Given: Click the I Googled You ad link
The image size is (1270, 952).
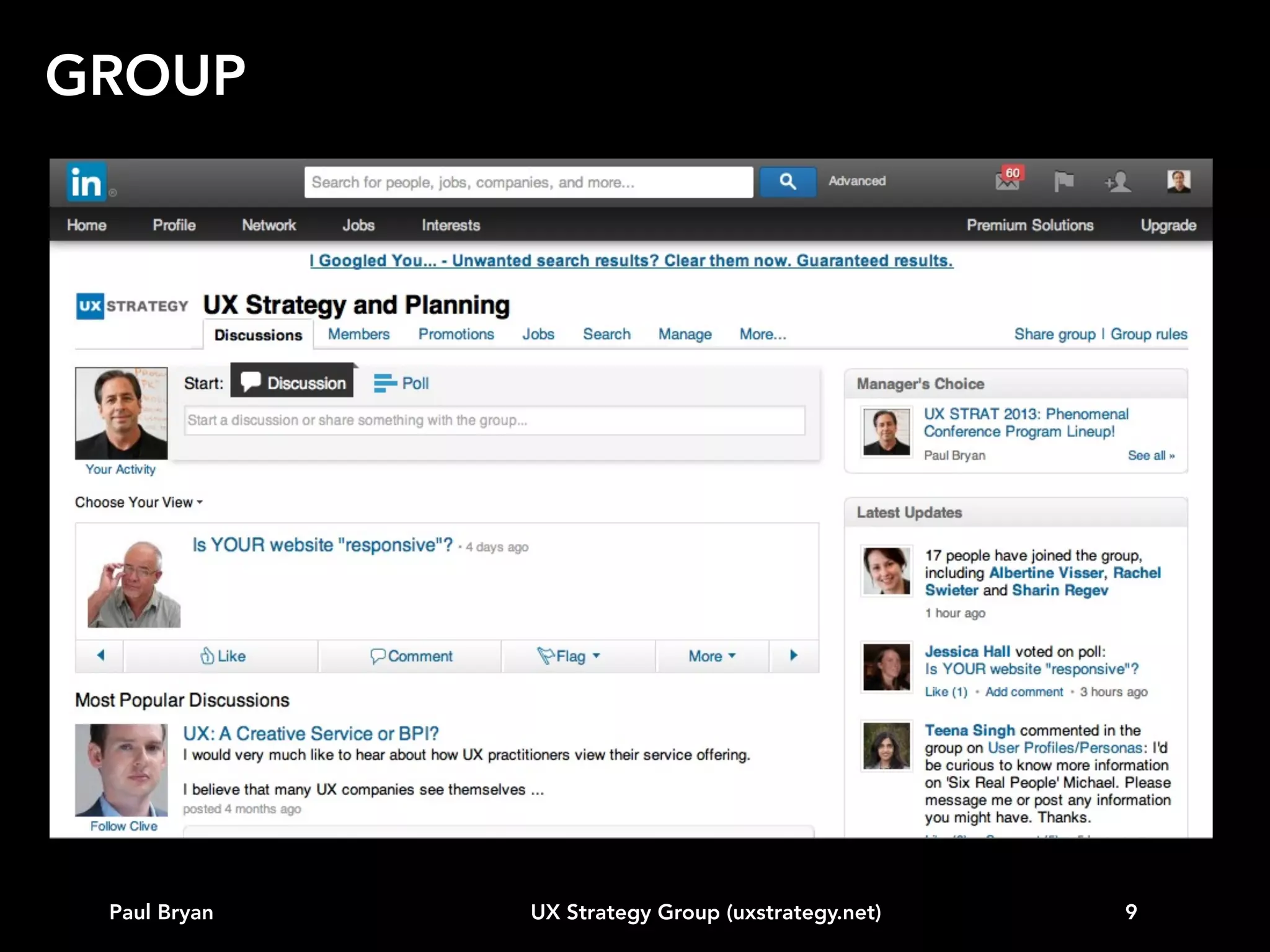Looking at the screenshot, I should click(631, 260).
